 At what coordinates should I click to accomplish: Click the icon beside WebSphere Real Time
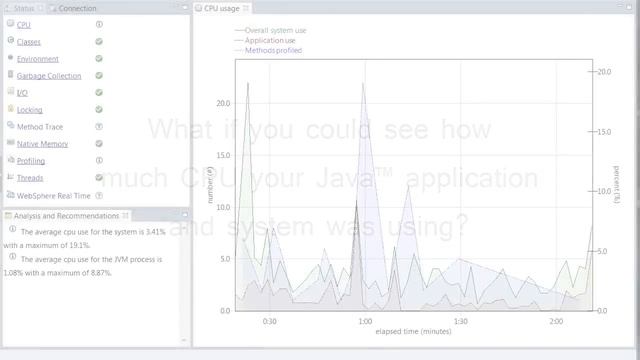[x=11, y=195]
